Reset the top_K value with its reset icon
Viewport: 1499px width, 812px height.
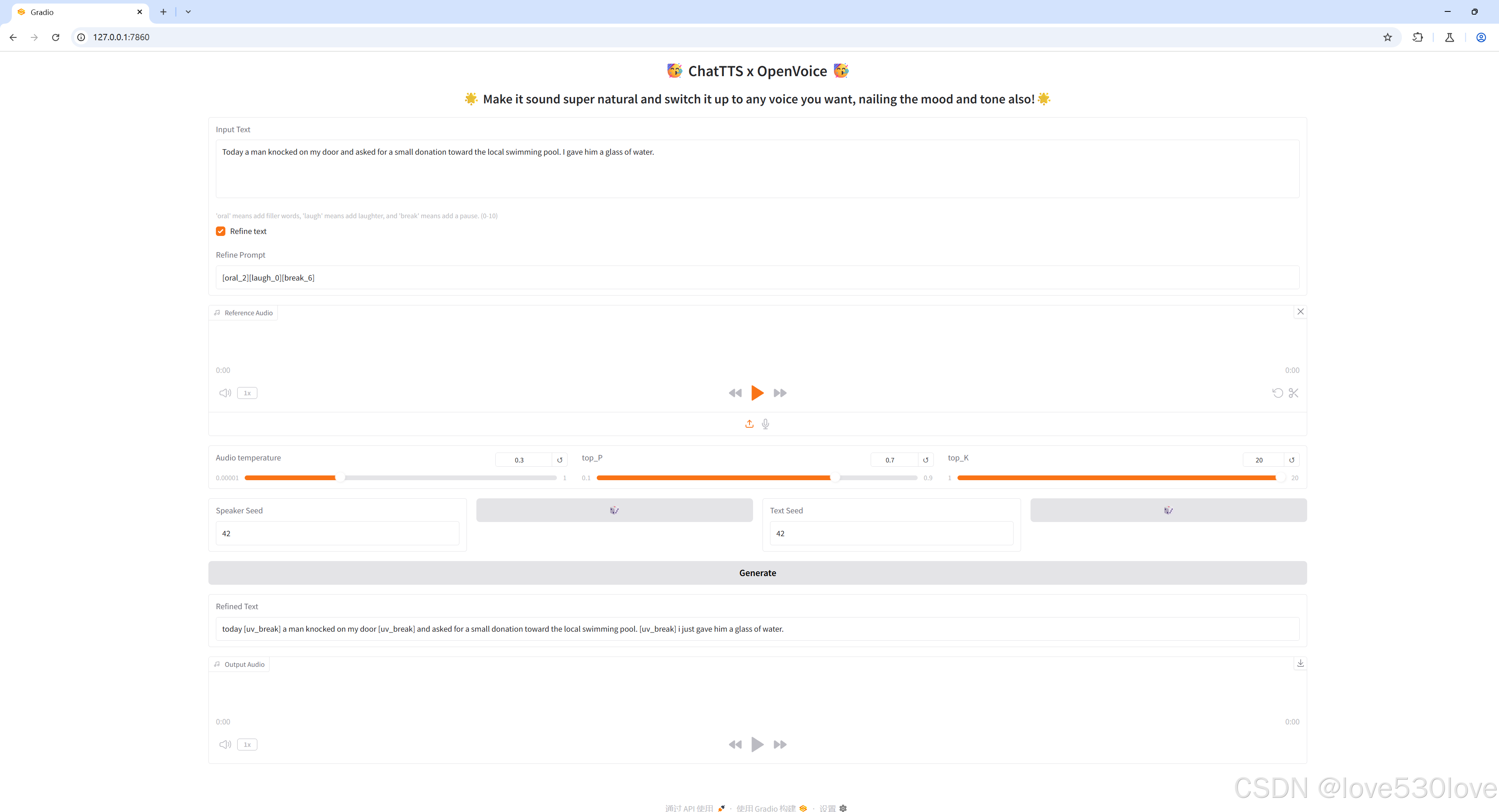pyautogui.click(x=1291, y=460)
